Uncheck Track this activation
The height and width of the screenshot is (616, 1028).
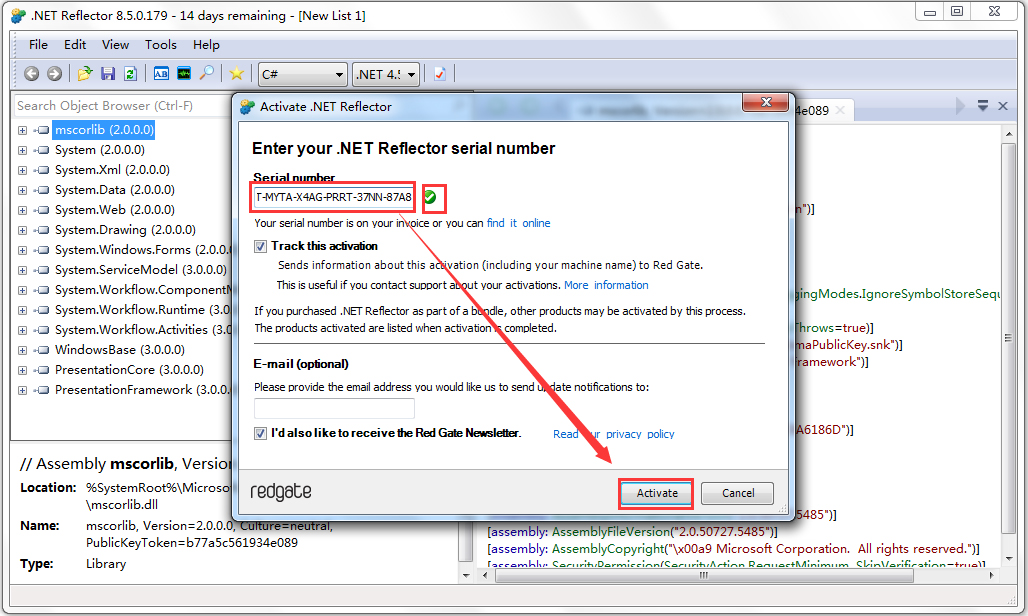pyautogui.click(x=261, y=246)
